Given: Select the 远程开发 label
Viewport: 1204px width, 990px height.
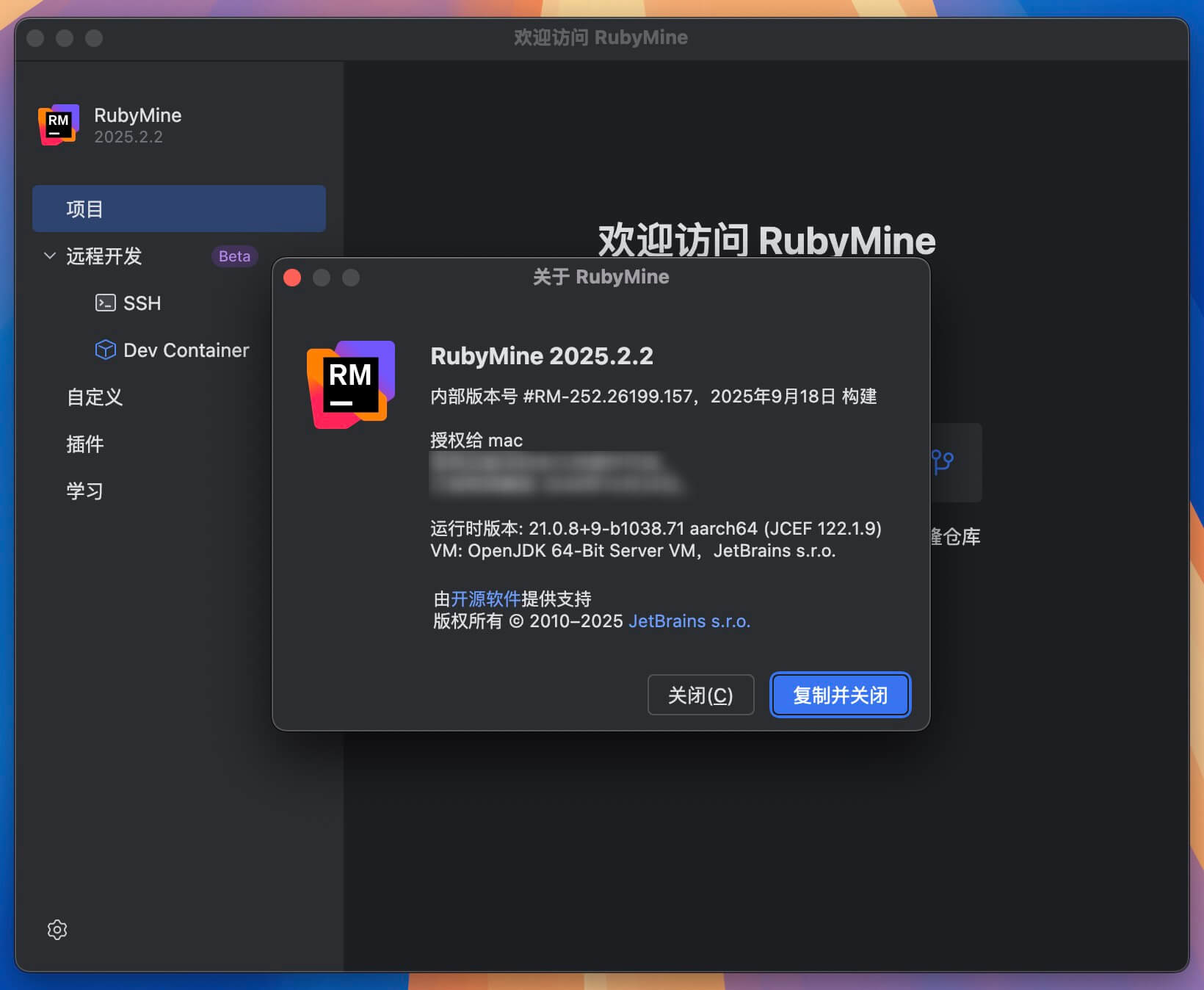Looking at the screenshot, I should 104,256.
